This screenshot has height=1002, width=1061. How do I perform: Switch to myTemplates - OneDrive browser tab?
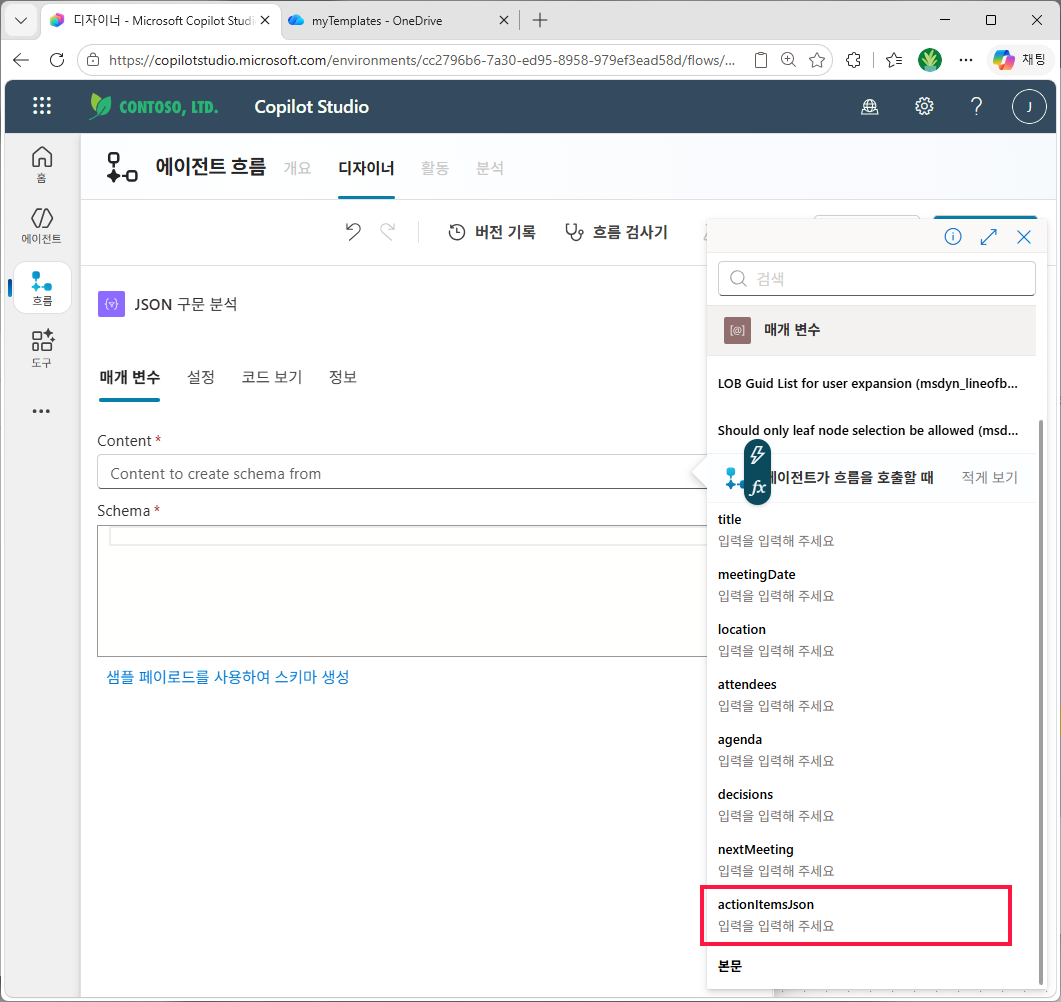[398, 20]
